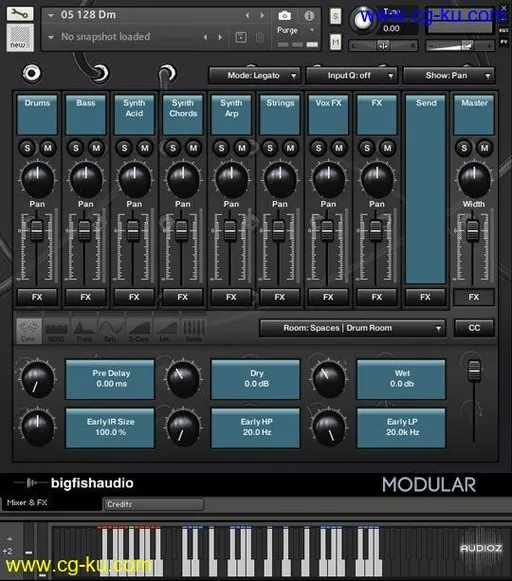Expand the snapshot list arrow
This screenshot has height=581, width=512.
[x=51, y=37]
